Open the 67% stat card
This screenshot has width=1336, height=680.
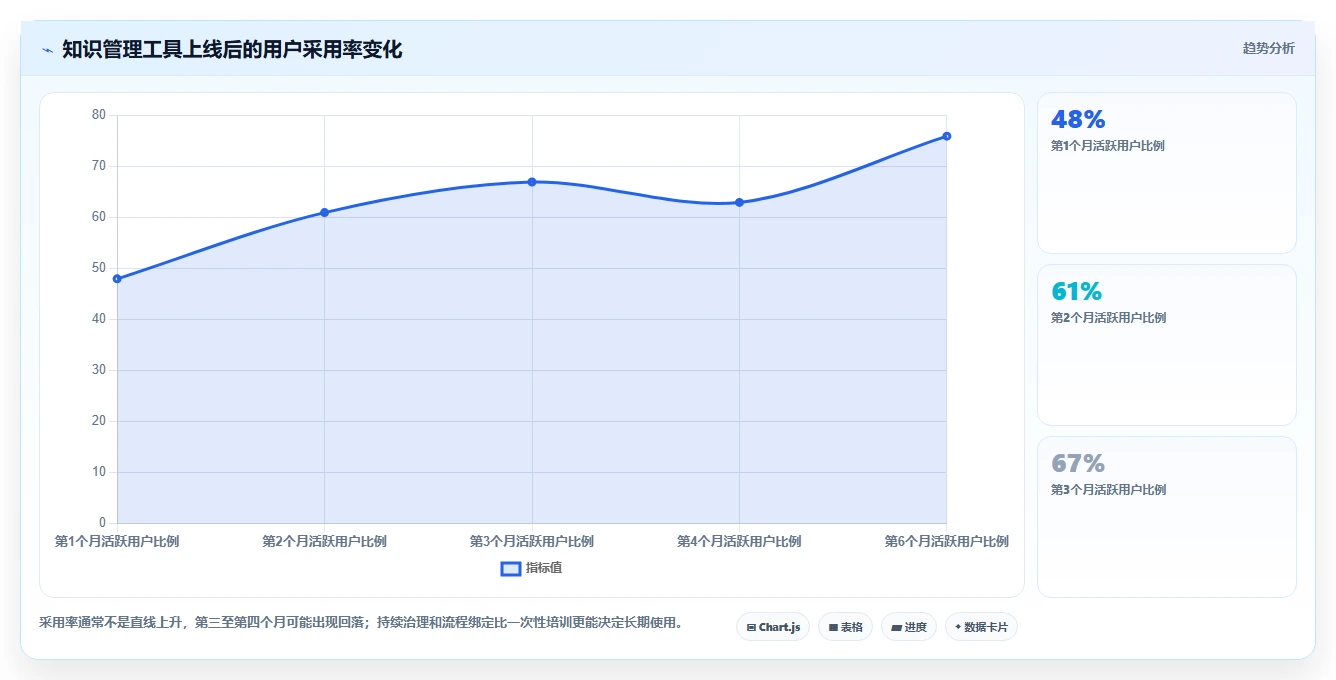1166,517
